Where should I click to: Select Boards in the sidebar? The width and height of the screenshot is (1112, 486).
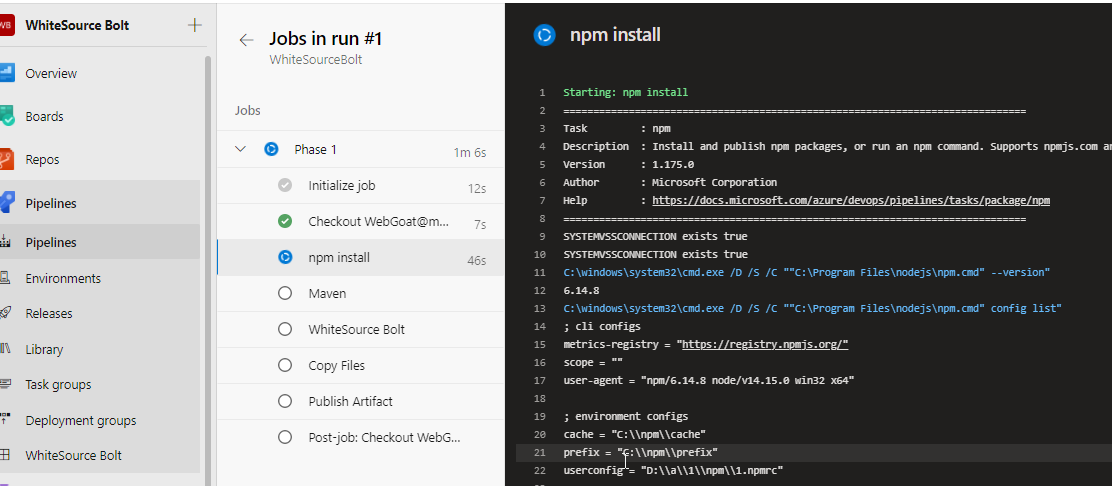coord(45,116)
